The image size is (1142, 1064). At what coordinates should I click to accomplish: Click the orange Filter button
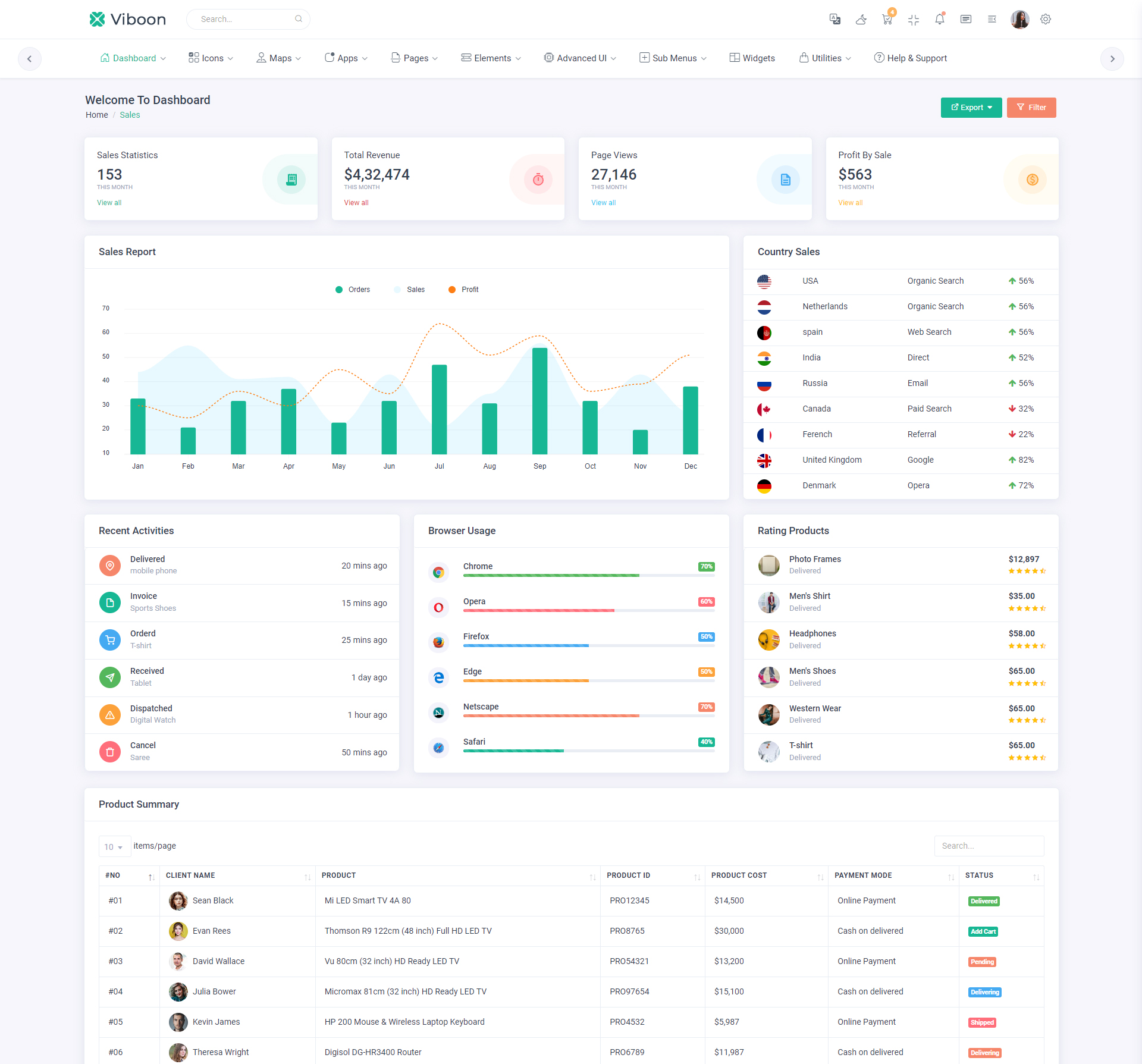point(1031,108)
